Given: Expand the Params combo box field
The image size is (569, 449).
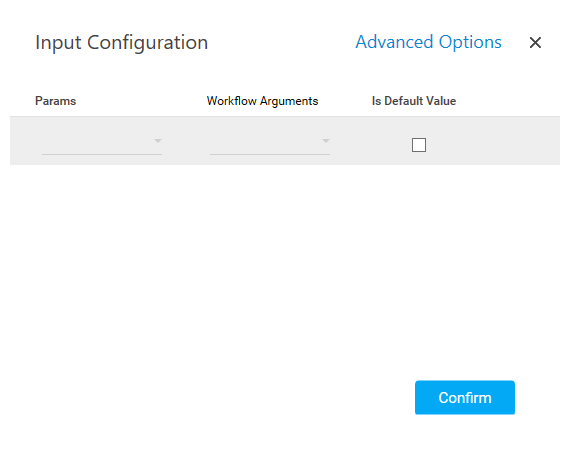Looking at the screenshot, I should 102,142.
